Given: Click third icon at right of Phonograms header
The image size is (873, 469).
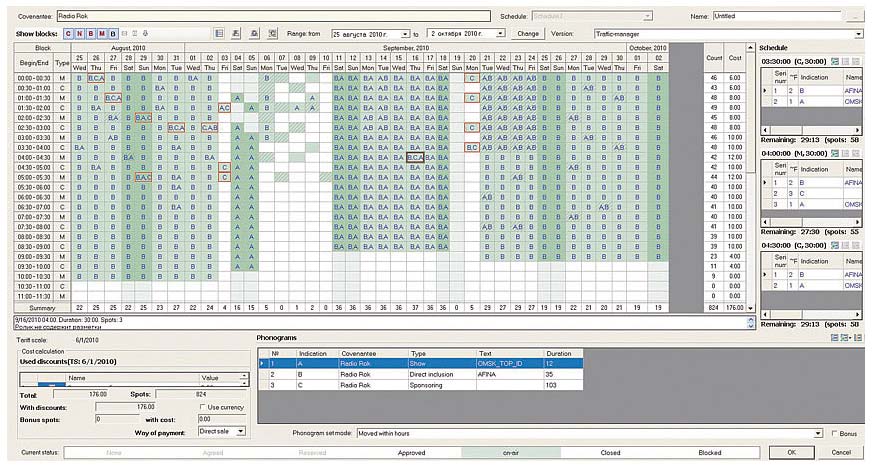Looking at the screenshot, I should click(x=858, y=338).
